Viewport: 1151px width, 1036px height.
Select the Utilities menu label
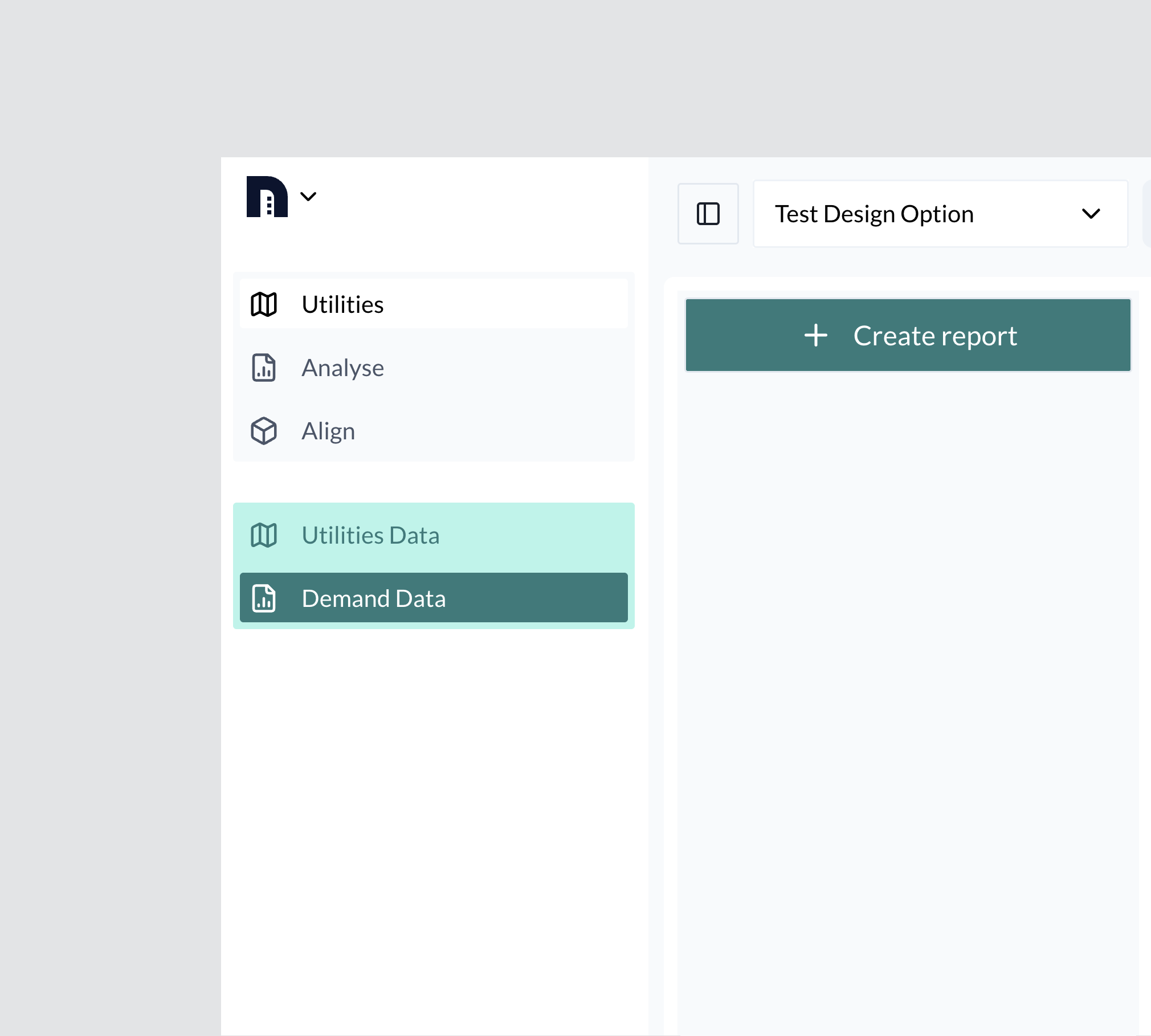[342, 304]
